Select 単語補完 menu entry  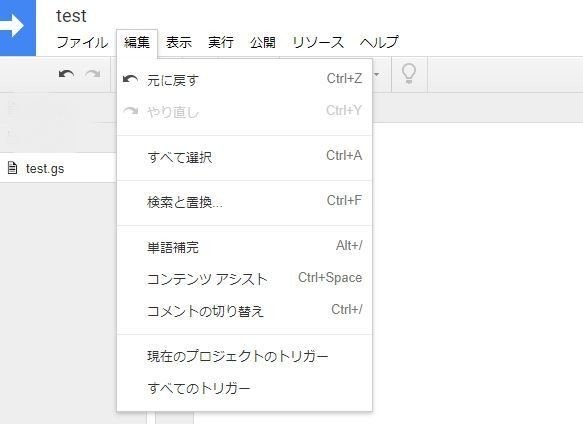coord(244,247)
